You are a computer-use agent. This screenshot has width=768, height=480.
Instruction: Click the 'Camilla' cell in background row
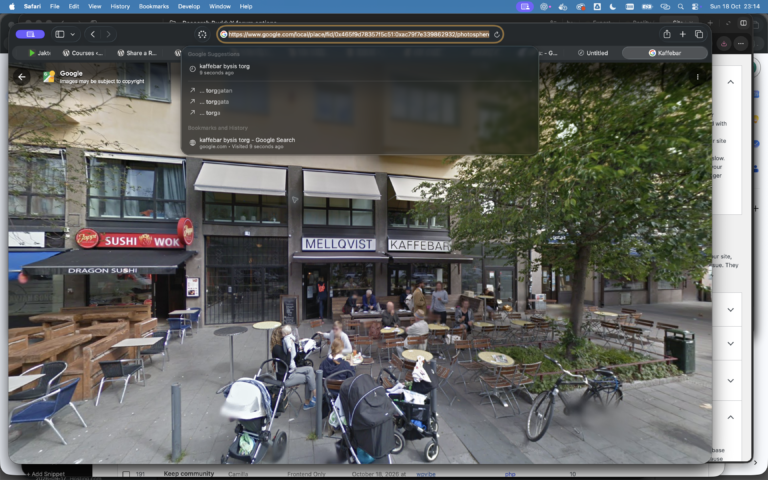pyautogui.click(x=238, y=474)
